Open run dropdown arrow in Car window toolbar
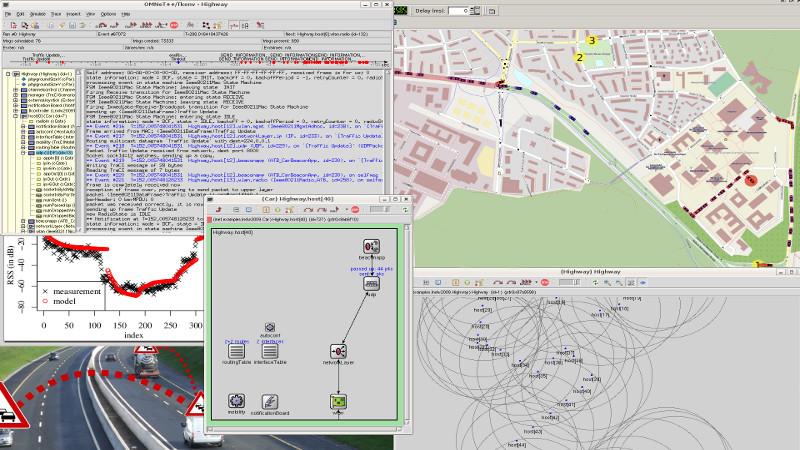Screen dimensions: 800x450 346,210
